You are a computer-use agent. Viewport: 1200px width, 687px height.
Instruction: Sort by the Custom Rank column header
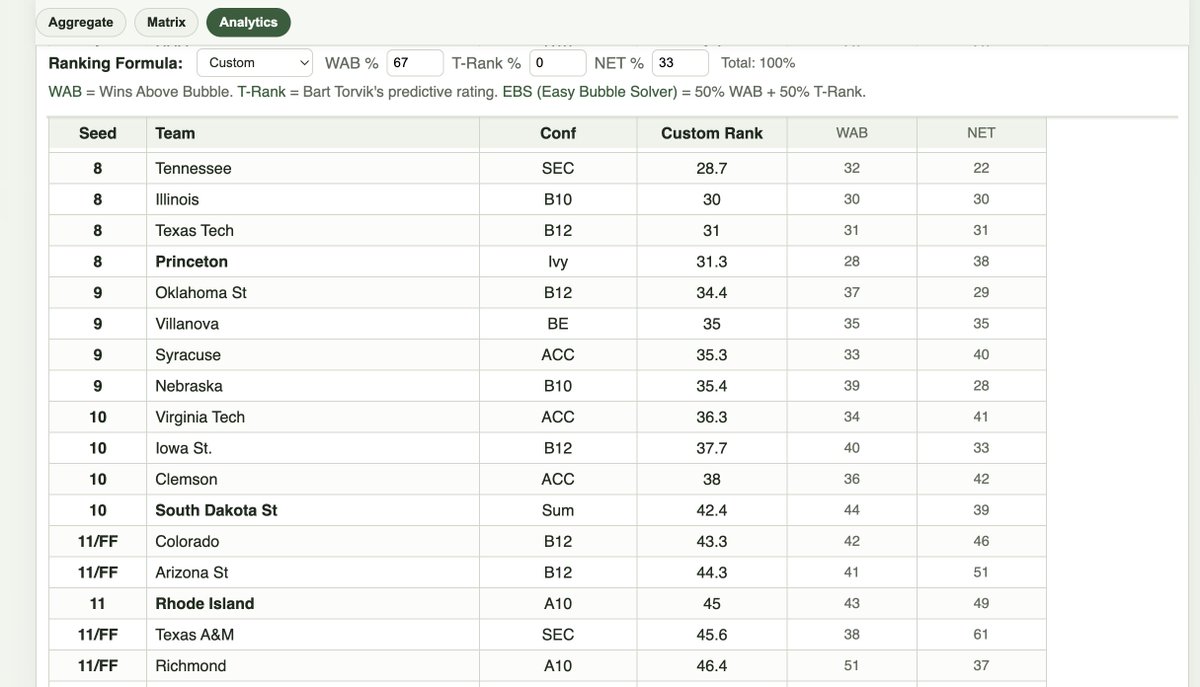[712, 133]
